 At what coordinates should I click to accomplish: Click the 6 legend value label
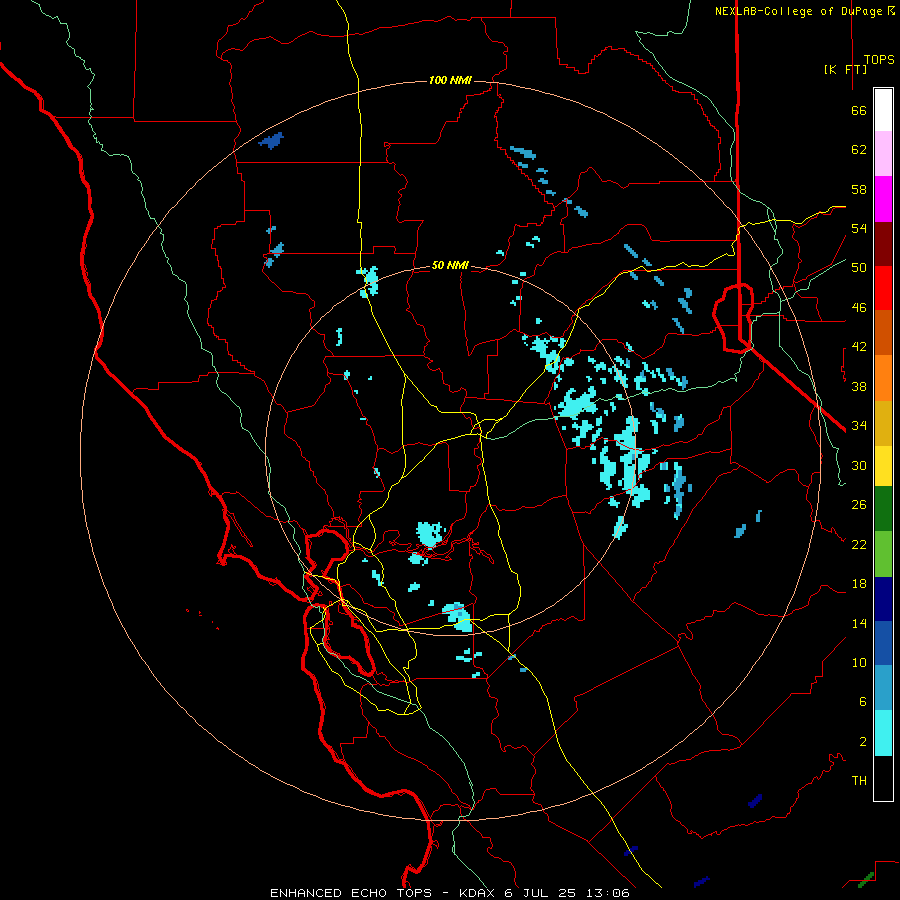(x=863, y=701)
